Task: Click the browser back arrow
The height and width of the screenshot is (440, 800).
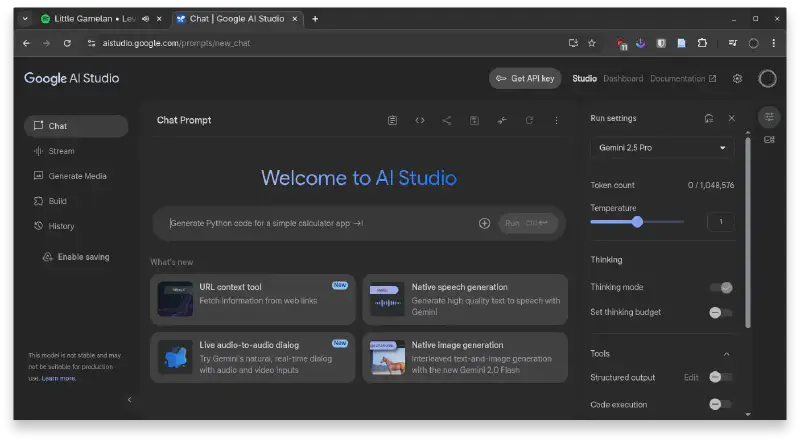Action: click(27, 43)
